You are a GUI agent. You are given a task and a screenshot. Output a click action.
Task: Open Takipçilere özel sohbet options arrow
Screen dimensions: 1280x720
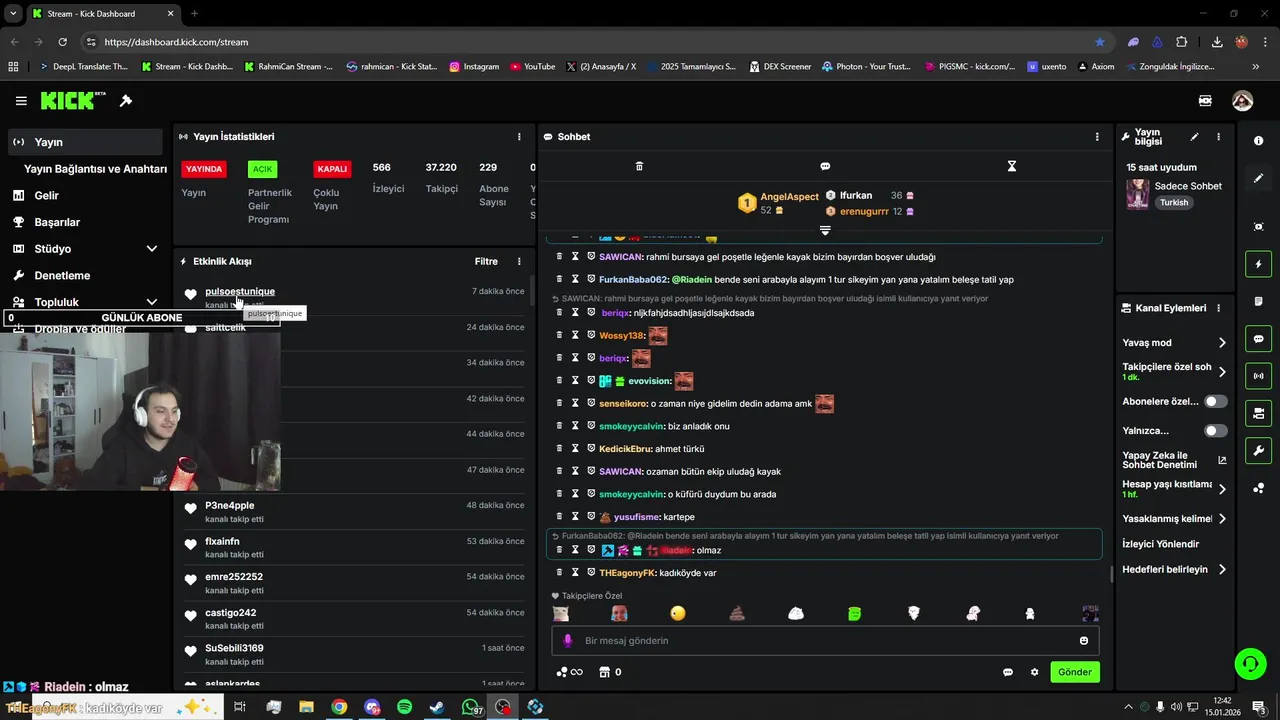click(x=1222, y=372)
